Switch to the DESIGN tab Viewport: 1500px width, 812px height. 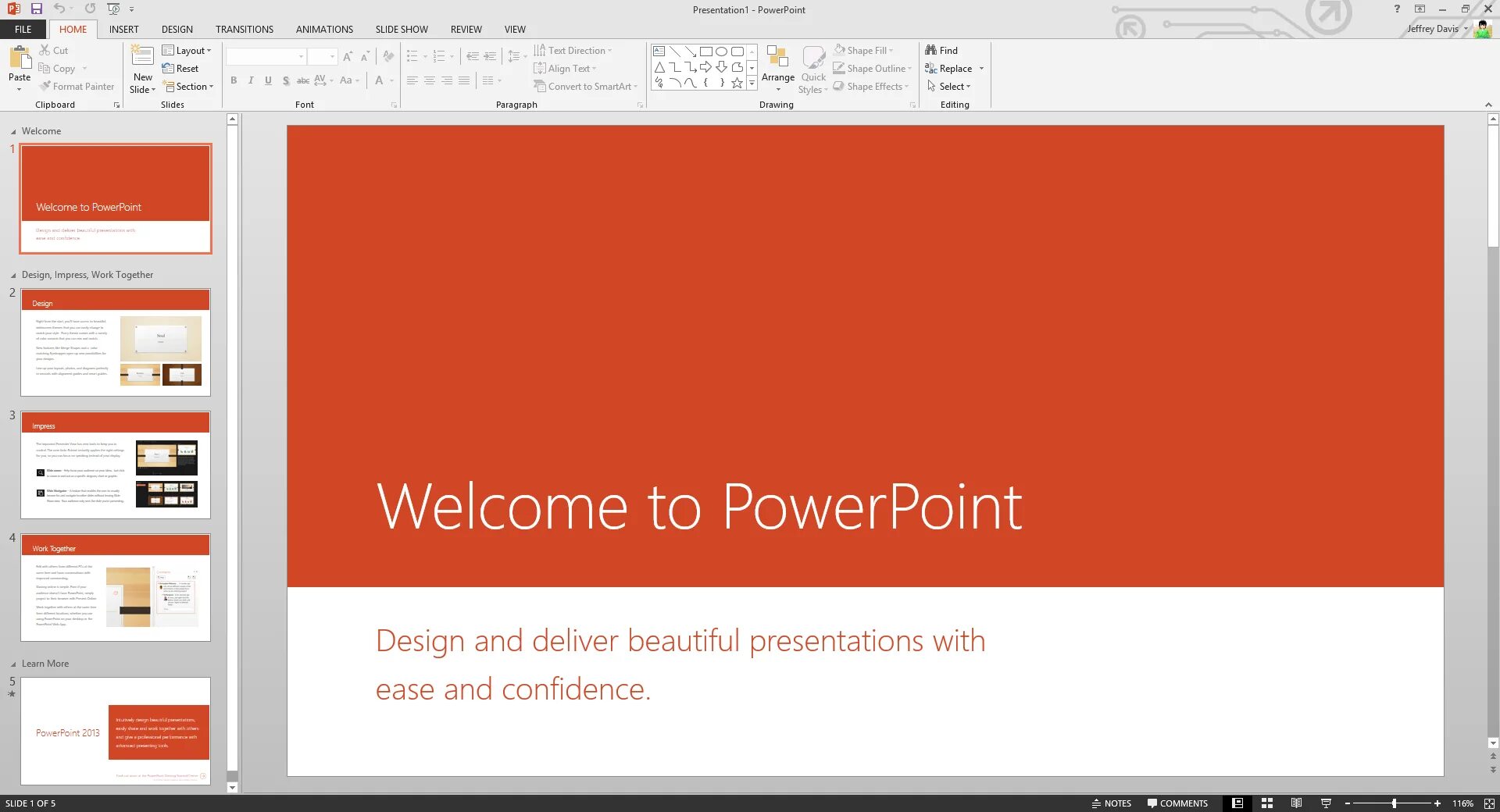(x=177, y=30)
